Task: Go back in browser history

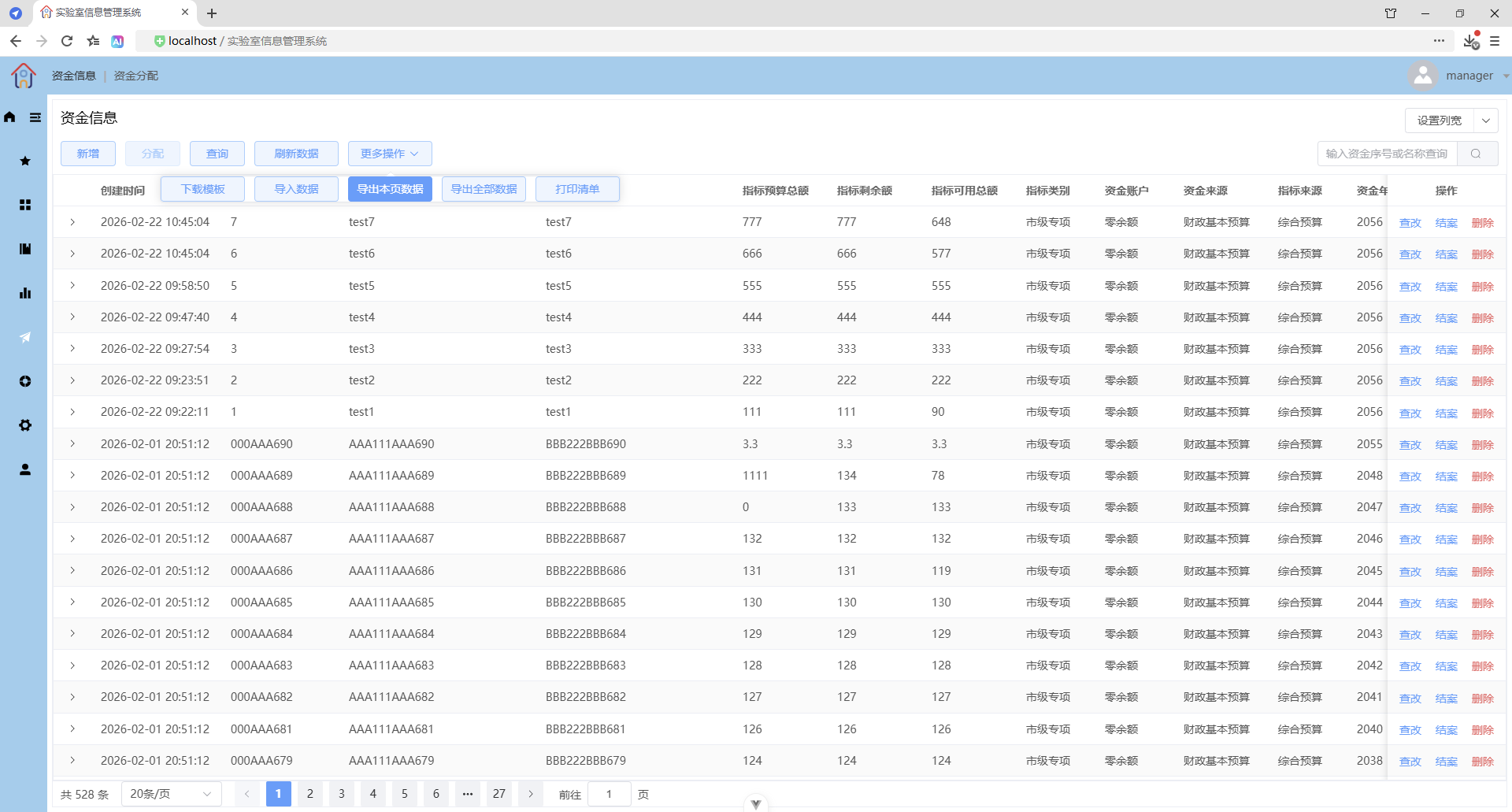Action: click(x=16, y=41)
